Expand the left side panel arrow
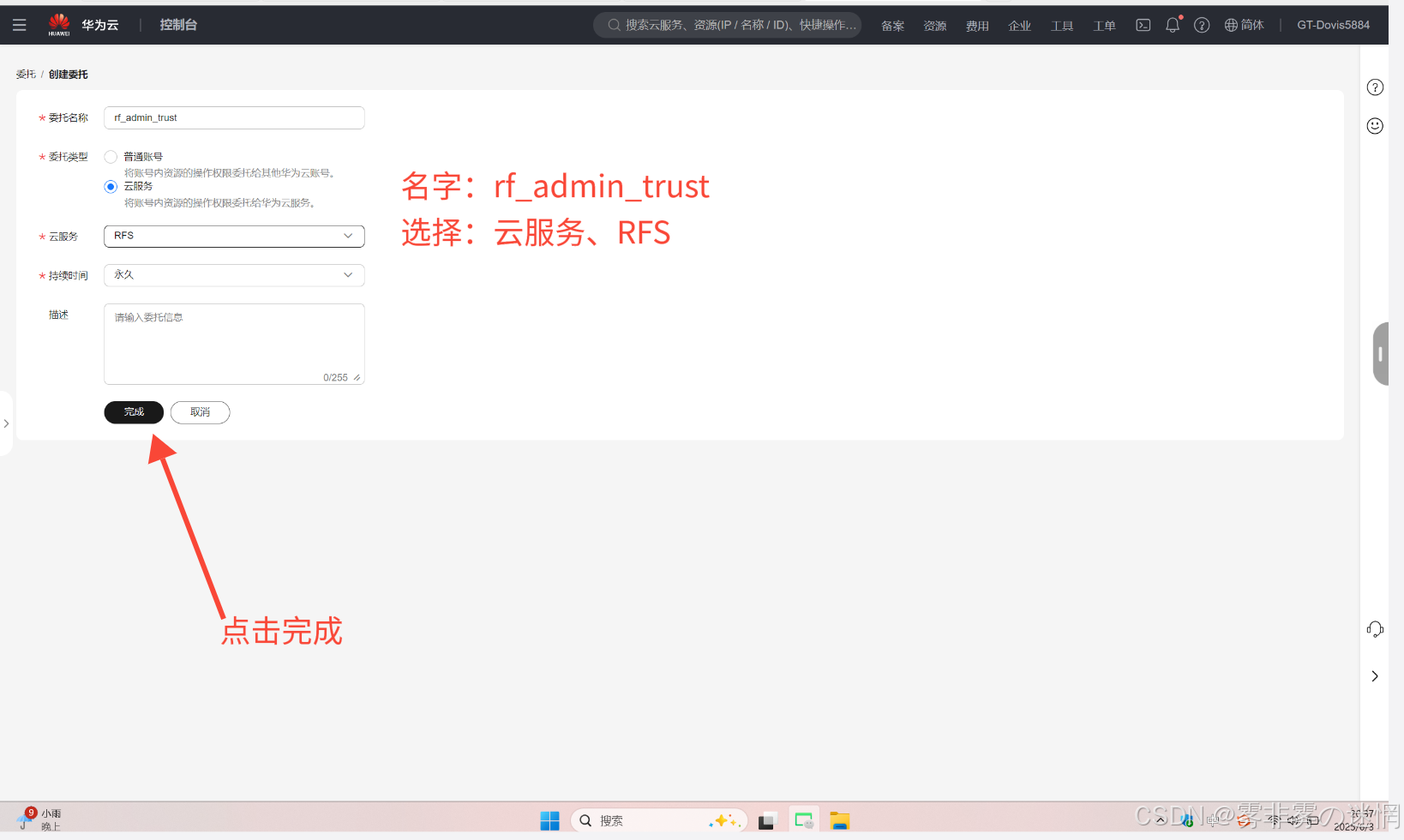 pyautogui.click(x=6, y=423)
